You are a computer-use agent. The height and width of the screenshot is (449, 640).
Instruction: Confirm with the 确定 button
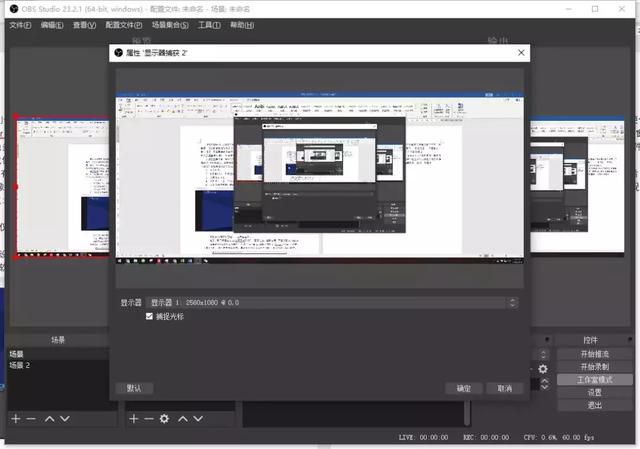(x=464, y=388)
